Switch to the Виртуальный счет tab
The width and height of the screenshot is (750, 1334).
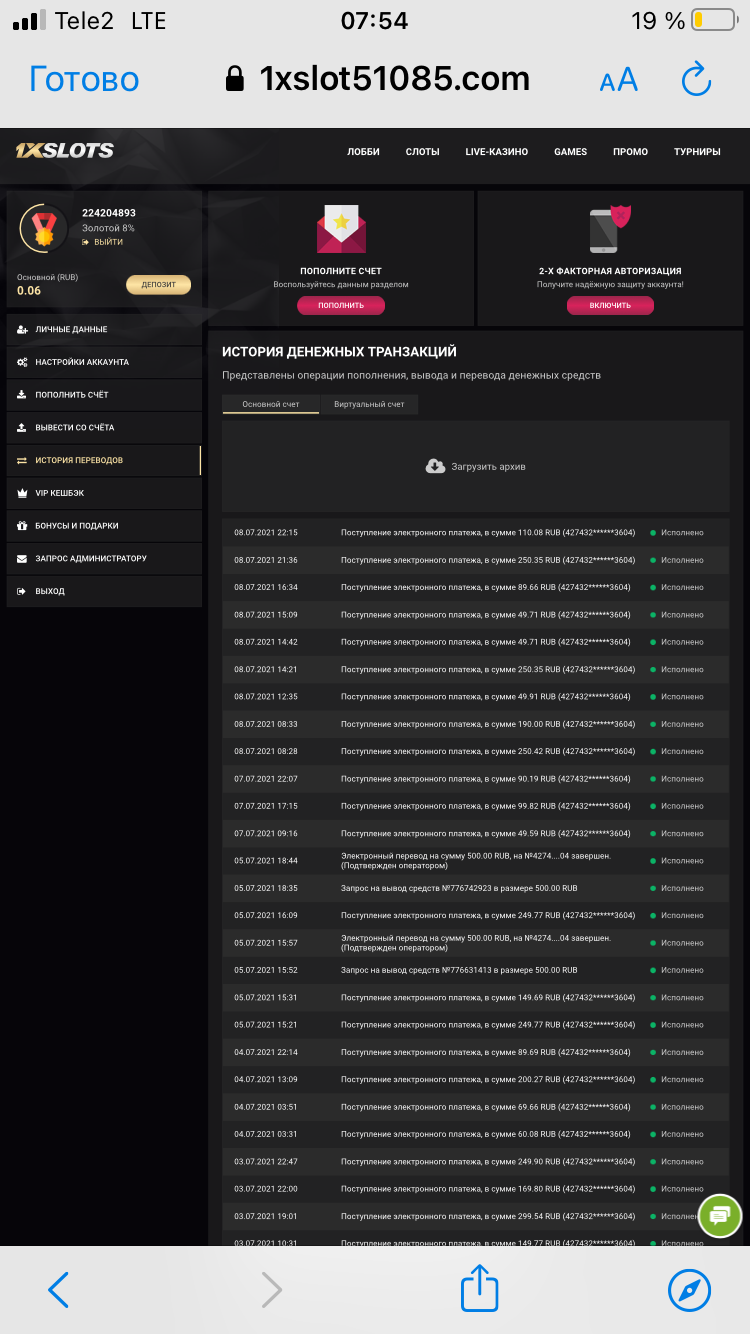[x=369, y=404]
